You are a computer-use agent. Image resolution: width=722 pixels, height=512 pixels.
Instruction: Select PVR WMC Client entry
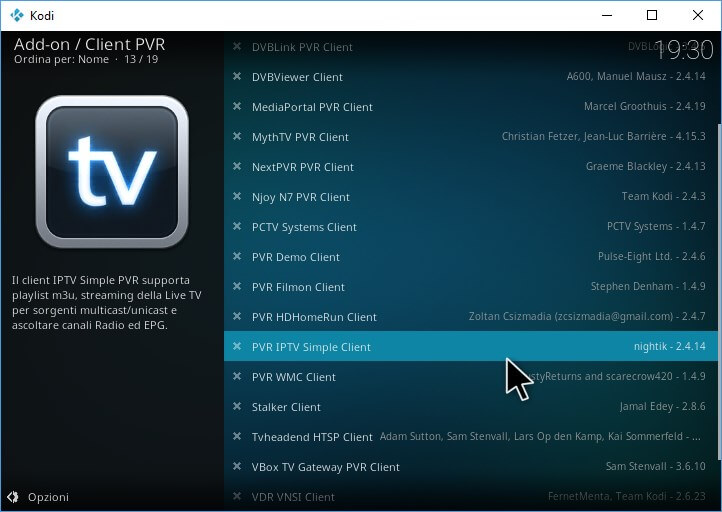click(x=471, y=377)
